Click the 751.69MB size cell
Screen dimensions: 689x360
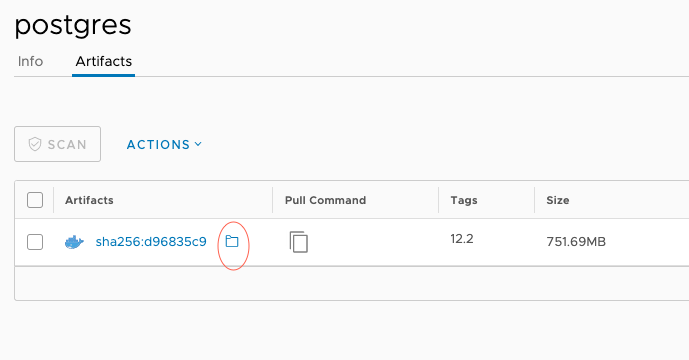[576, 242]
